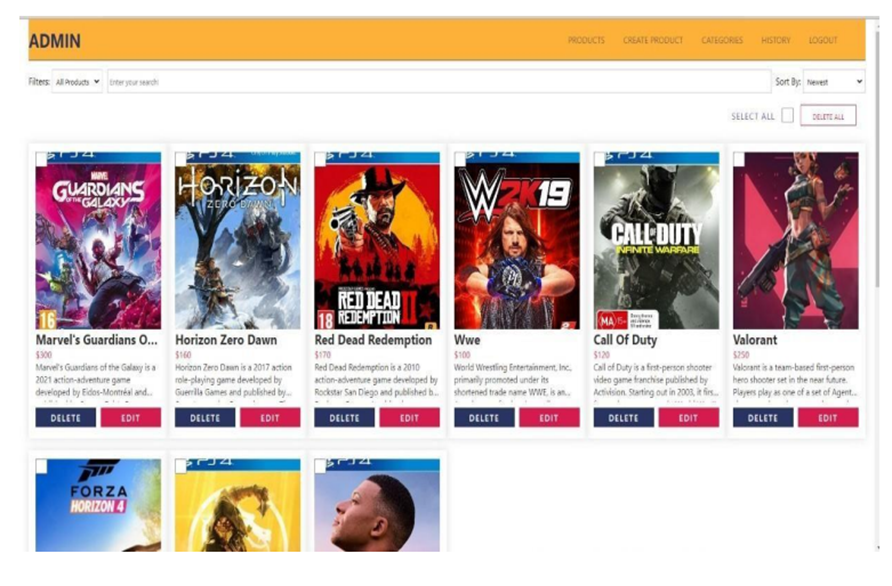892x586 pixels.
Task: Open the Horizon Zero Dawn cover image
Action: click(238, 241)
